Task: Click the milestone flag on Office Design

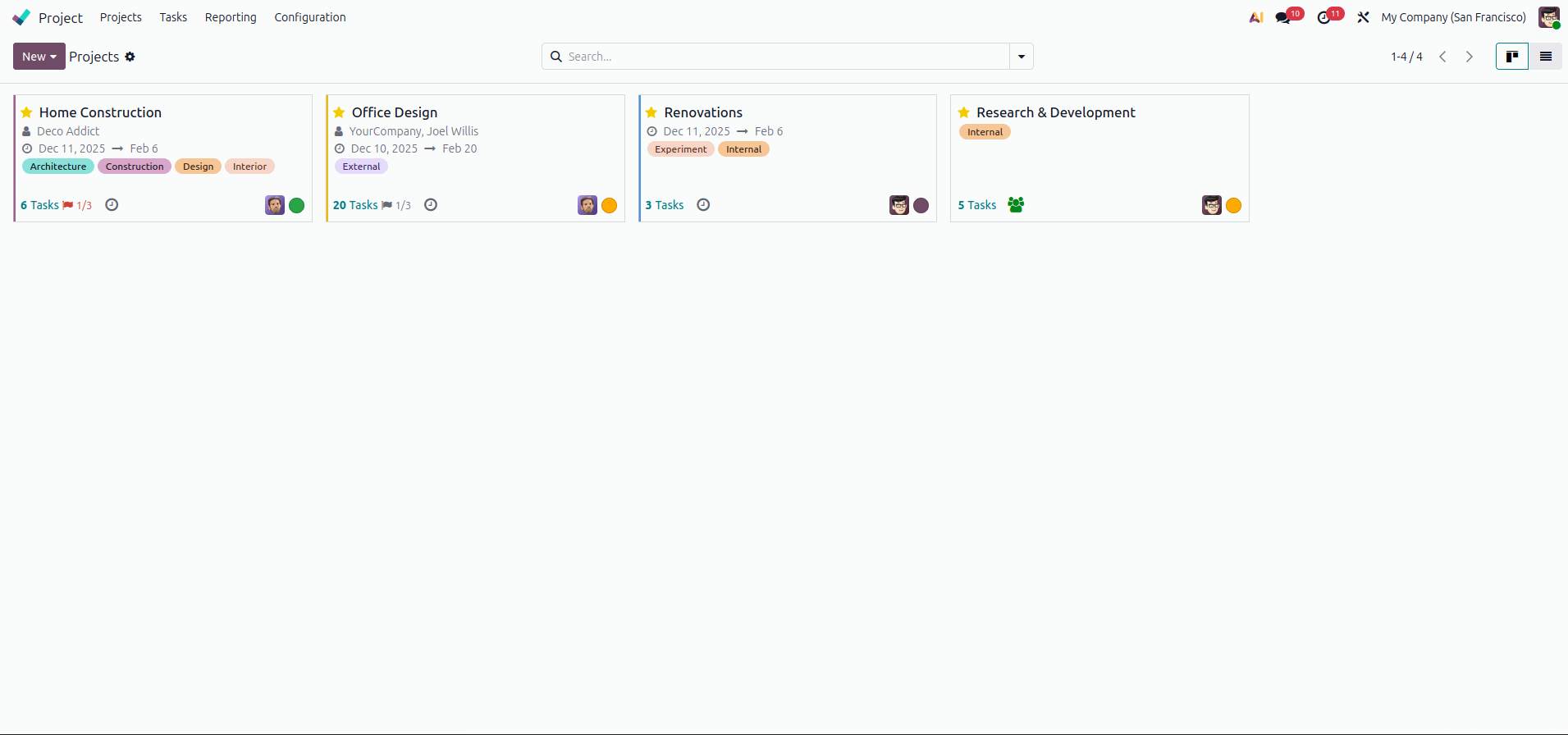Action: pyautogui.click(x=386, y=205)
